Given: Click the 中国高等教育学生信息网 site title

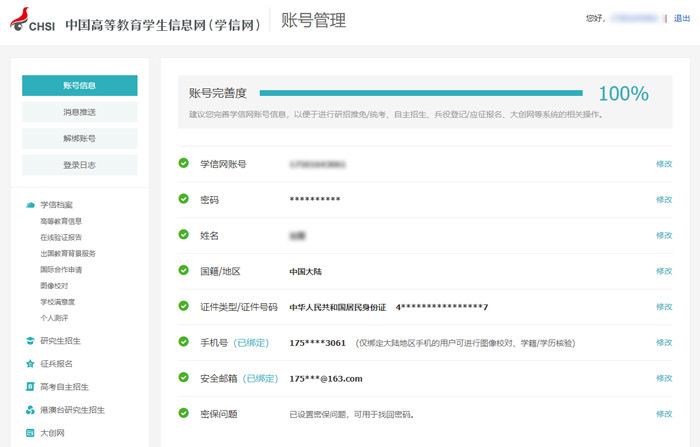Looking at the screenshot, I should pyautogui.click(x=163, y=25).
